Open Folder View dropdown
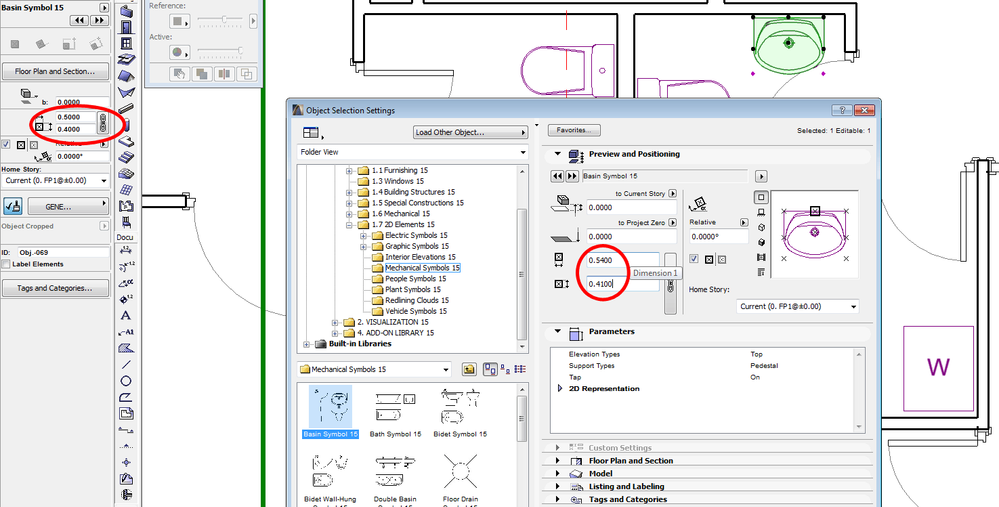The image size is (999, 507). click(x=413, y=152)
